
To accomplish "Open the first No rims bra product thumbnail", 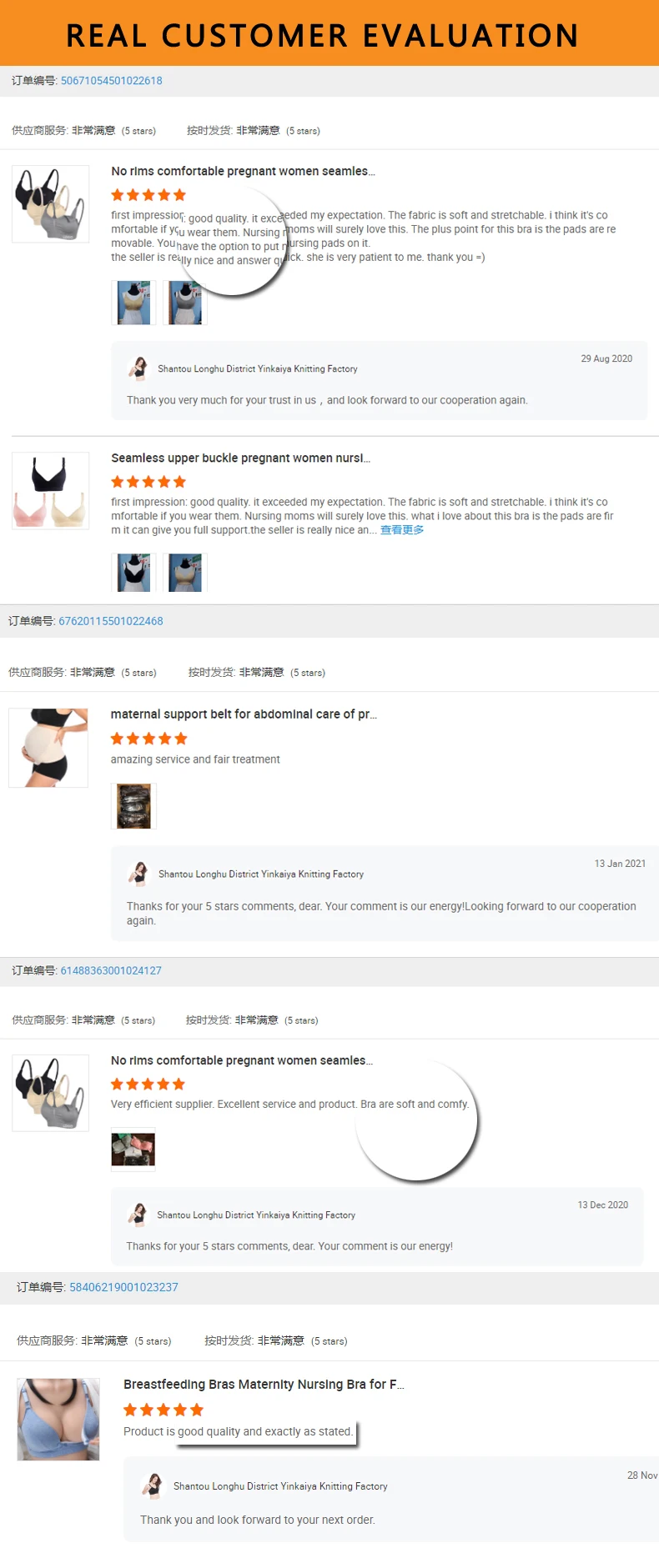I will tap(51, 204).
